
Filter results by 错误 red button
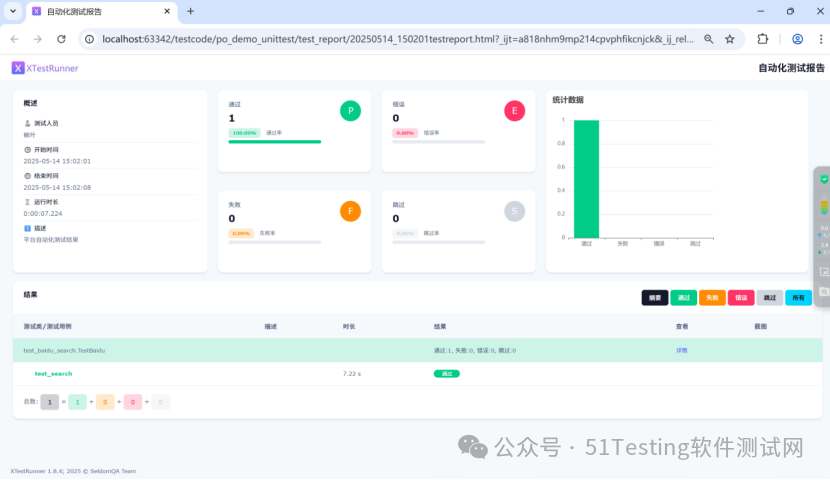tap(741, 298)
